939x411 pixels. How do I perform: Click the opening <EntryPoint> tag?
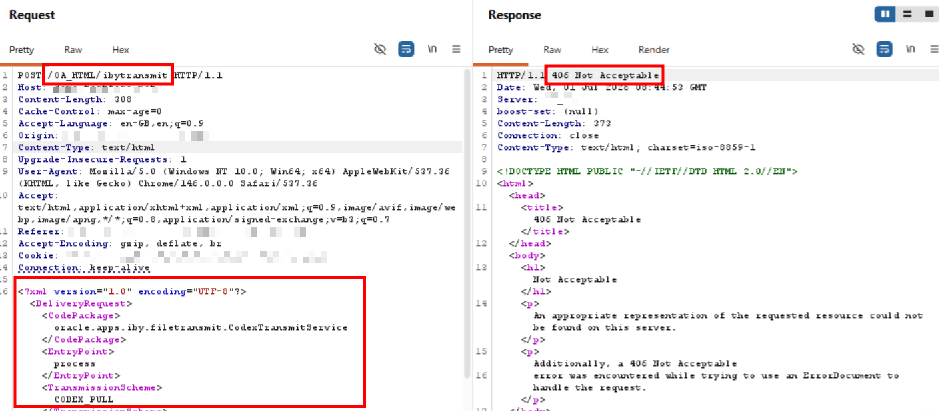[x=78, y=351]
